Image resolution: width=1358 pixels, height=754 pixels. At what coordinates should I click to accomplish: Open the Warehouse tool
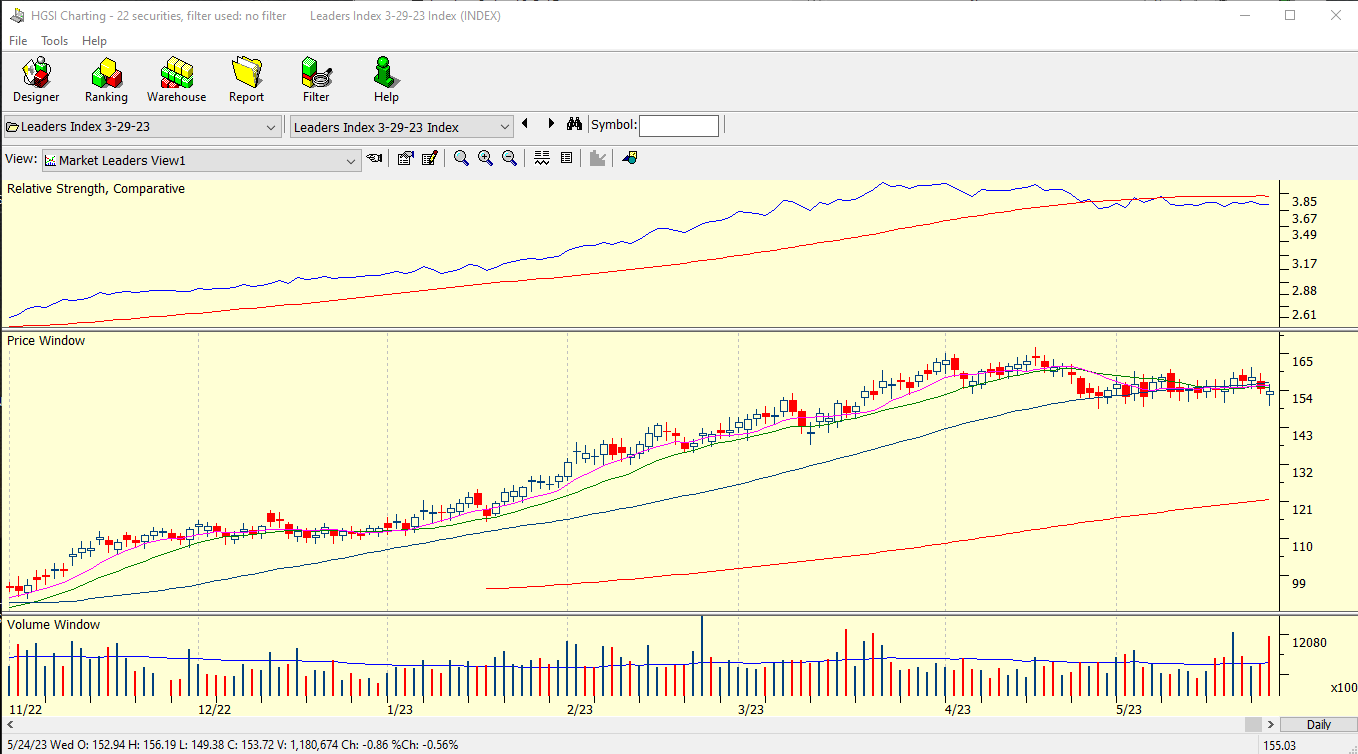coord(177,80)
